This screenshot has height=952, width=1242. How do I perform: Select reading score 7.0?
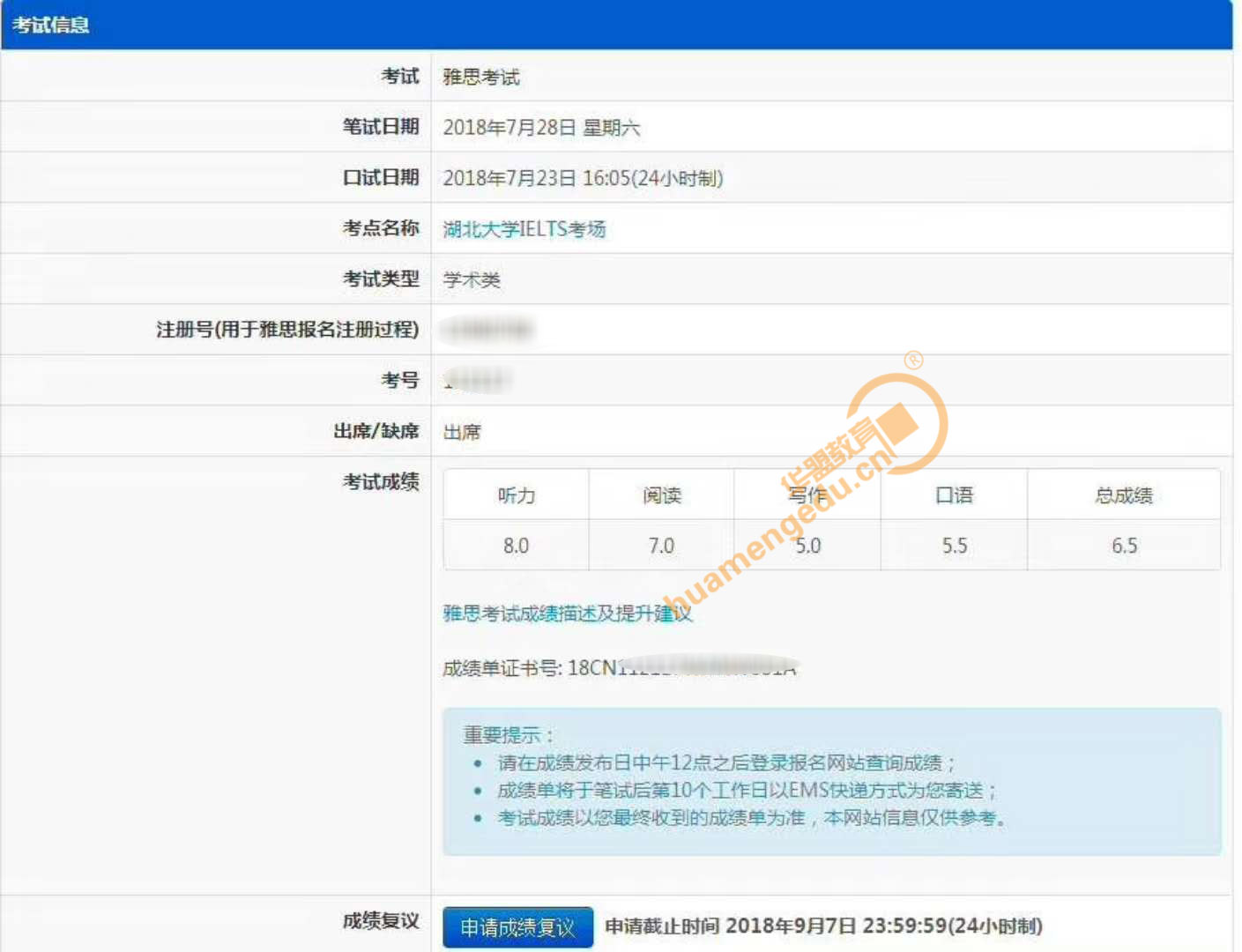coord(662,546)
